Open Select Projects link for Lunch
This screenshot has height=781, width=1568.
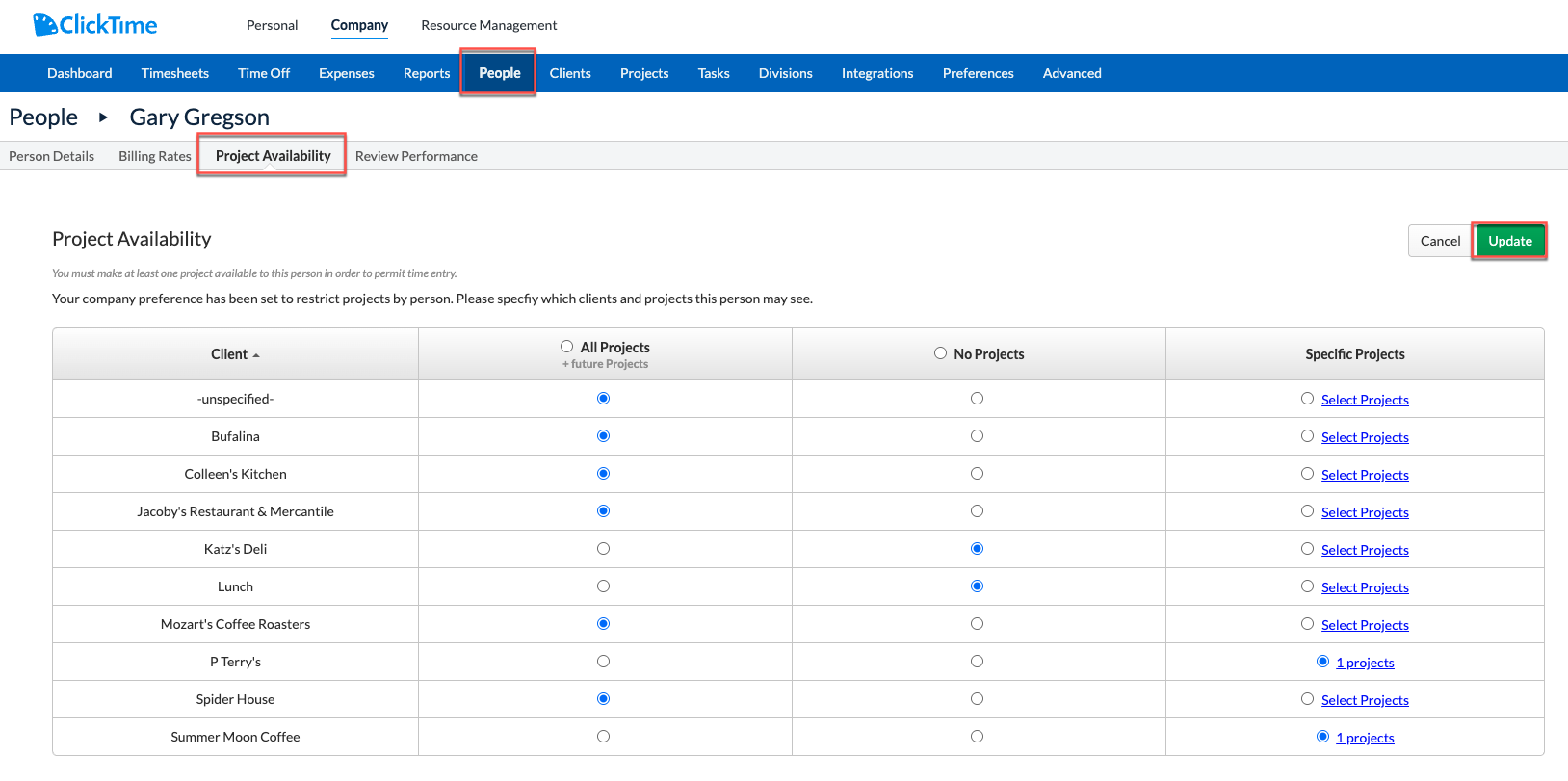[1365, 587]
